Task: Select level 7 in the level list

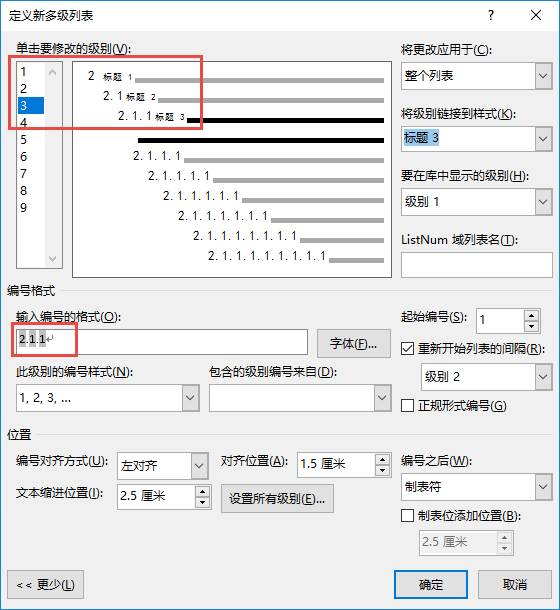Action: click(31, 174)
